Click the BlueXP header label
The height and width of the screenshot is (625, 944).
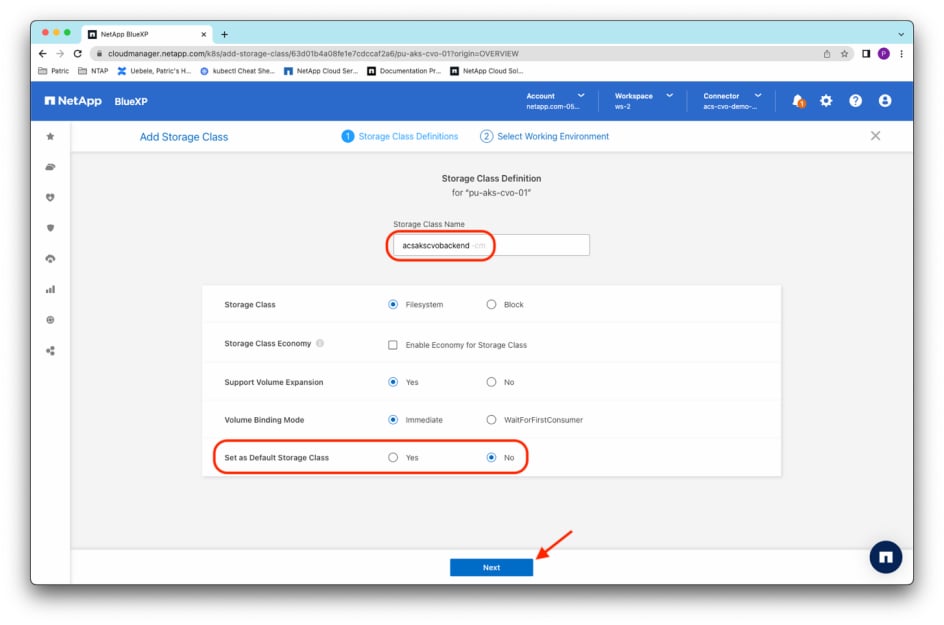(x=131, y=101)
